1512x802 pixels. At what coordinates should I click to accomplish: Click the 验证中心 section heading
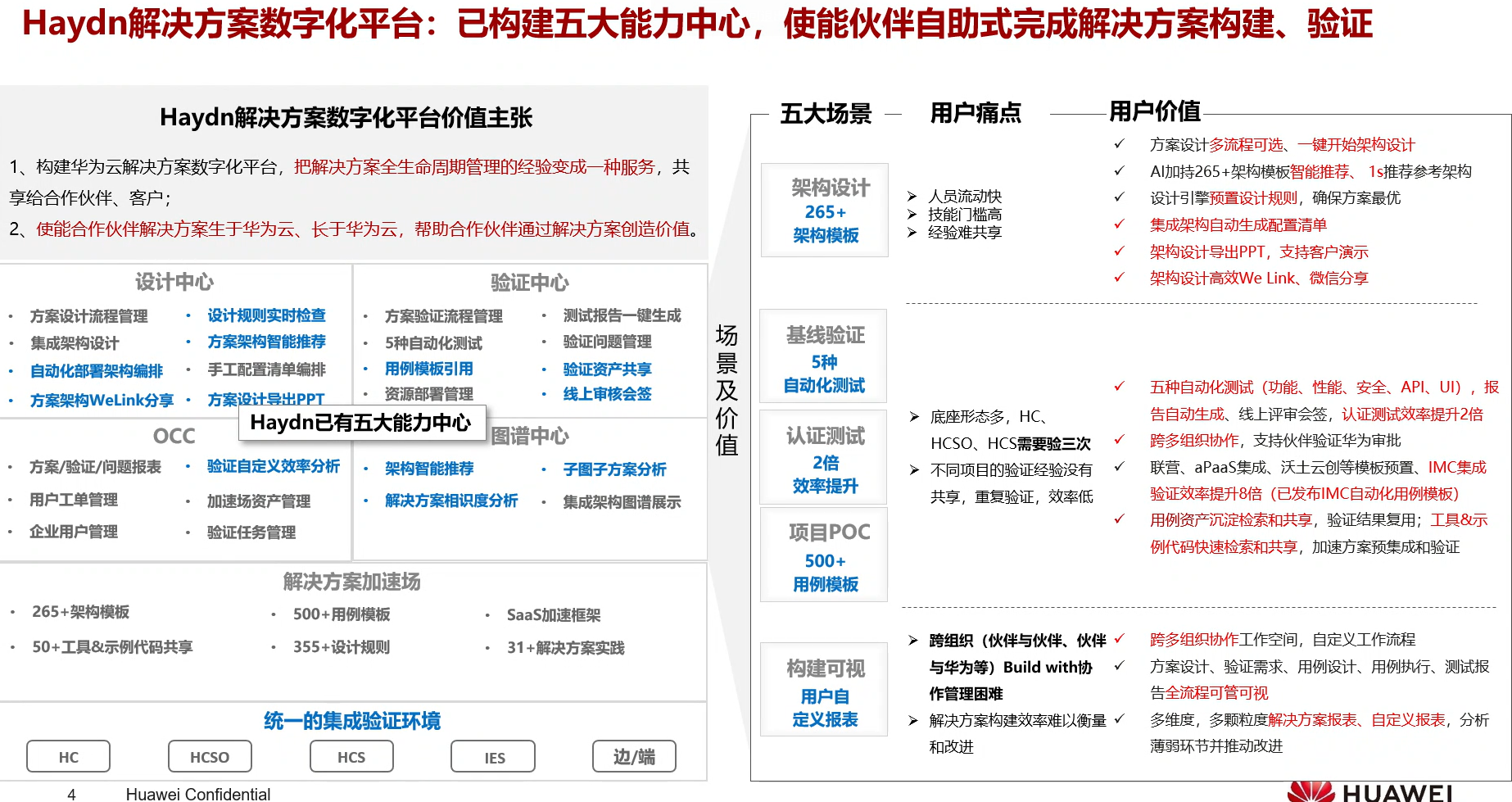(x=530, y=283)
